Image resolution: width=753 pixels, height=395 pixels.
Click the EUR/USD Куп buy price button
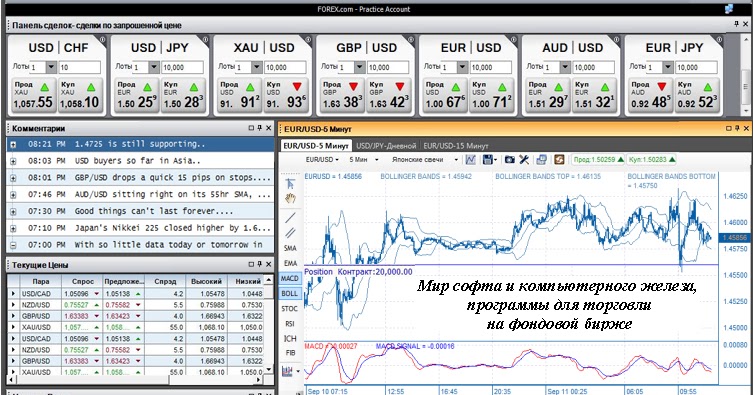[x=490, y=96]
